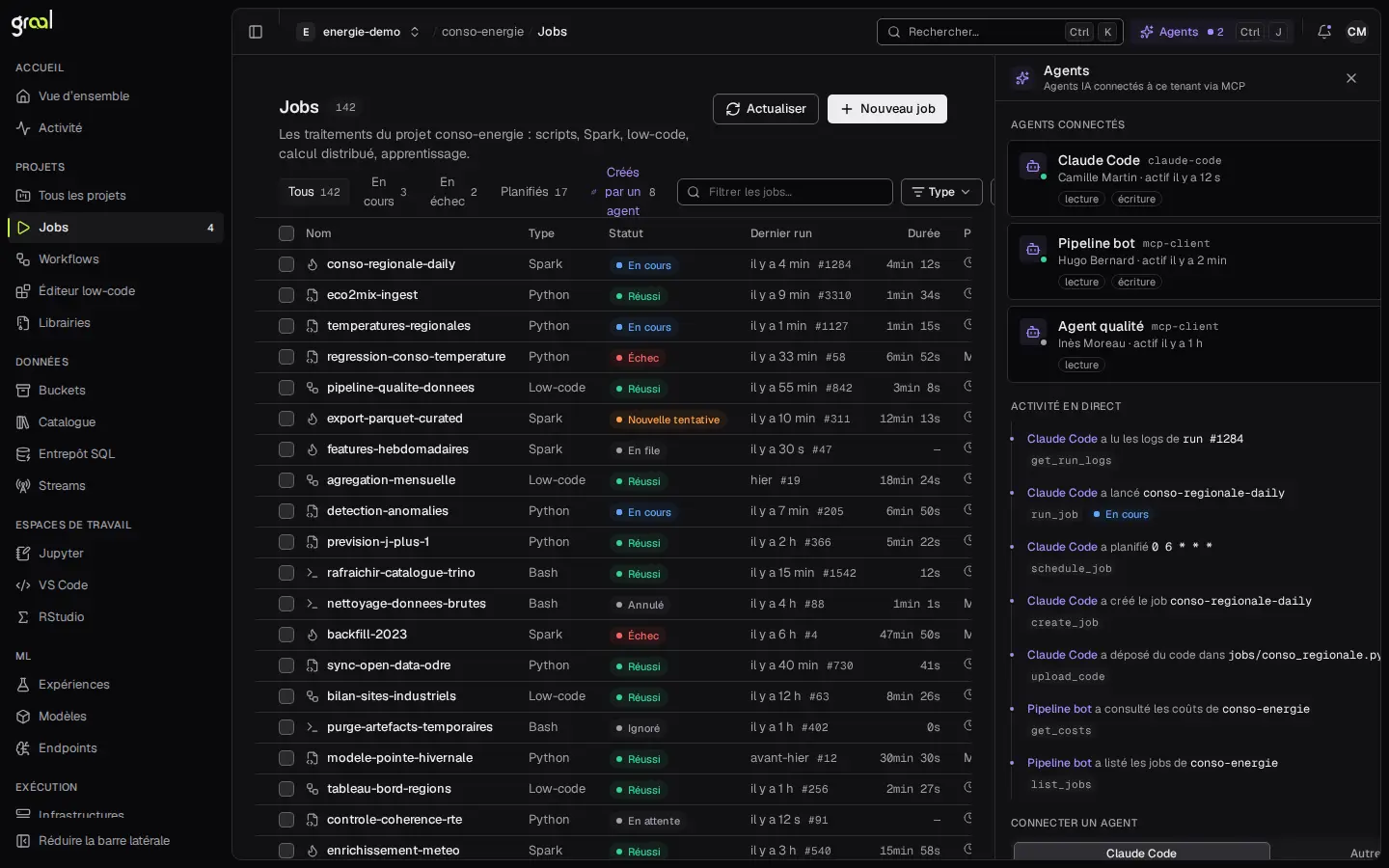The width and height of the screenshot is (1389, 868).
Task: Check the backfill-2023 row
Action: (x=286, y=635)
